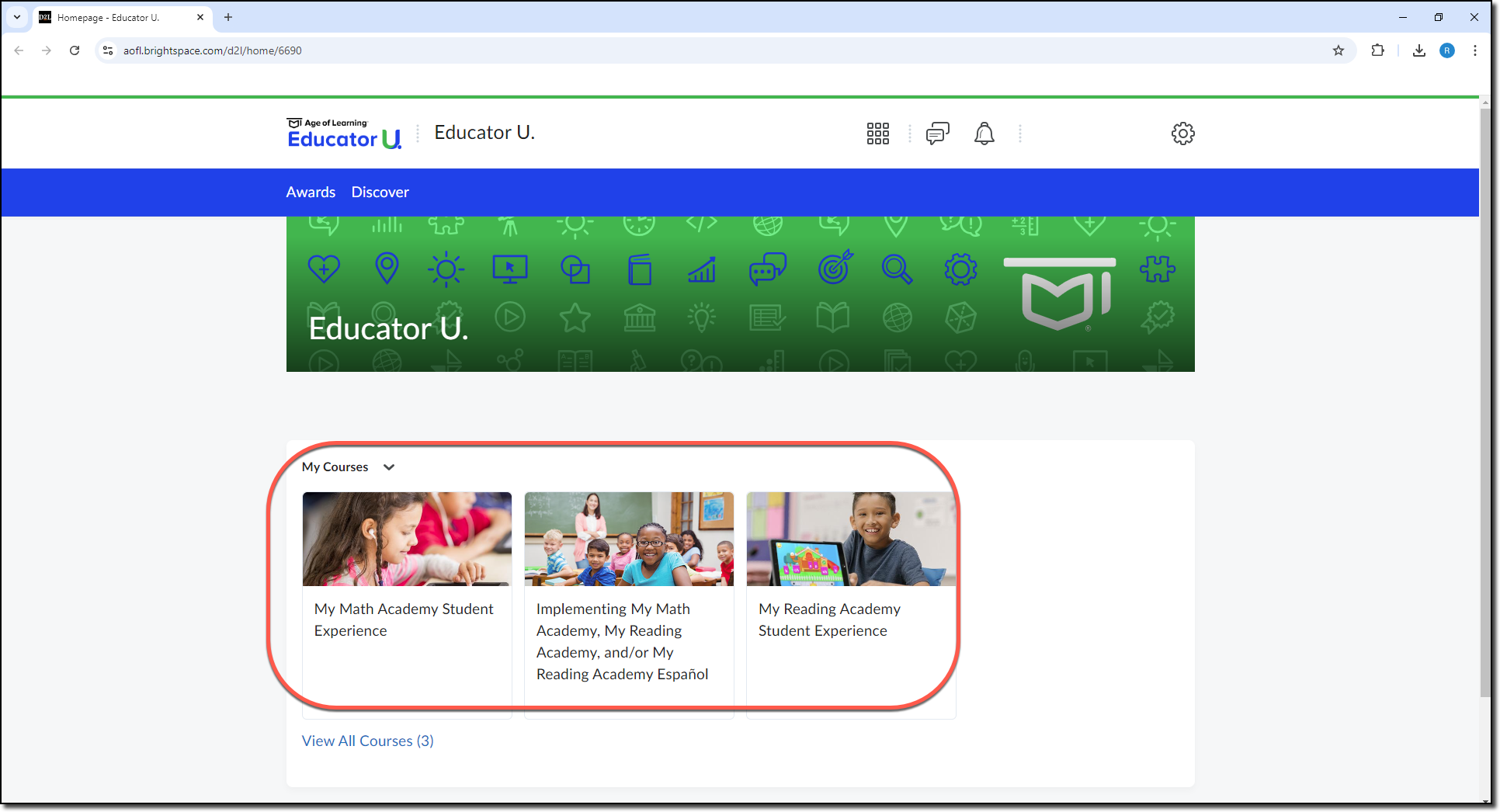1500x812 pixels.
Task: Open the admin settings gear icon
Action: click(x=1182, y=134)
